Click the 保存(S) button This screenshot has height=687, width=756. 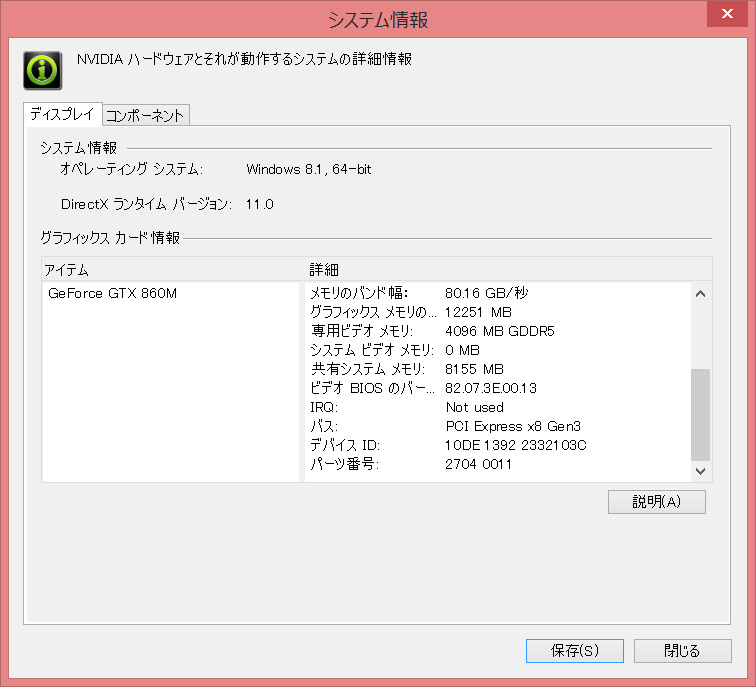575,651
